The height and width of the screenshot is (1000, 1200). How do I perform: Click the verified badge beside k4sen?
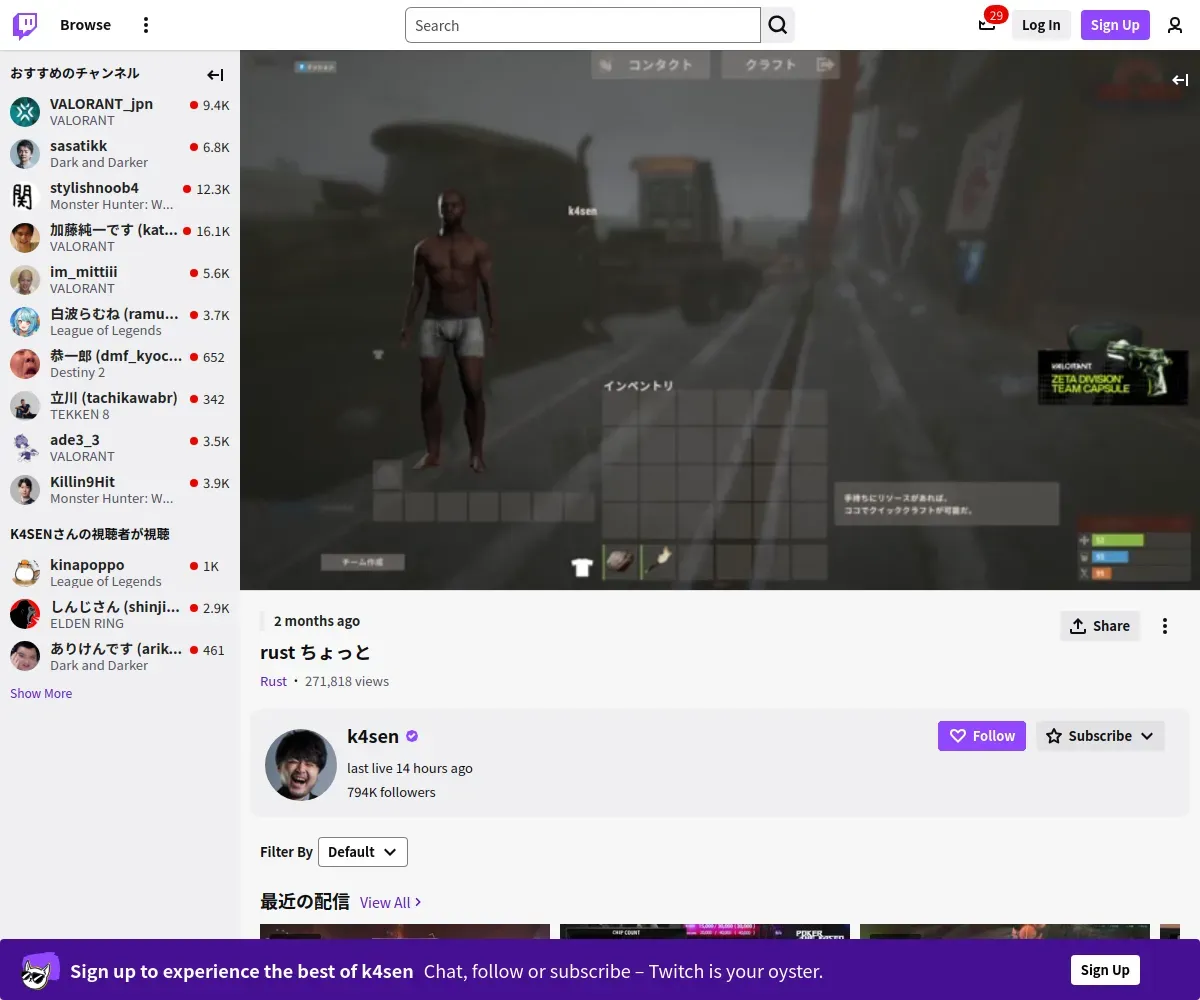412,736
